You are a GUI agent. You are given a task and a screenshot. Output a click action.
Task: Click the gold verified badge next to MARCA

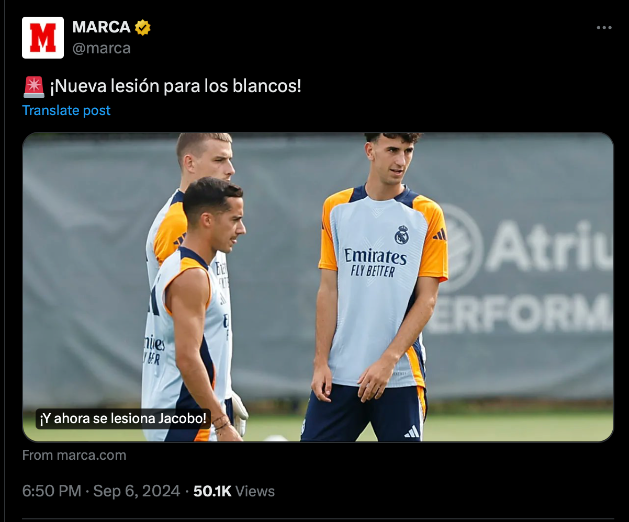pos(142,27)
